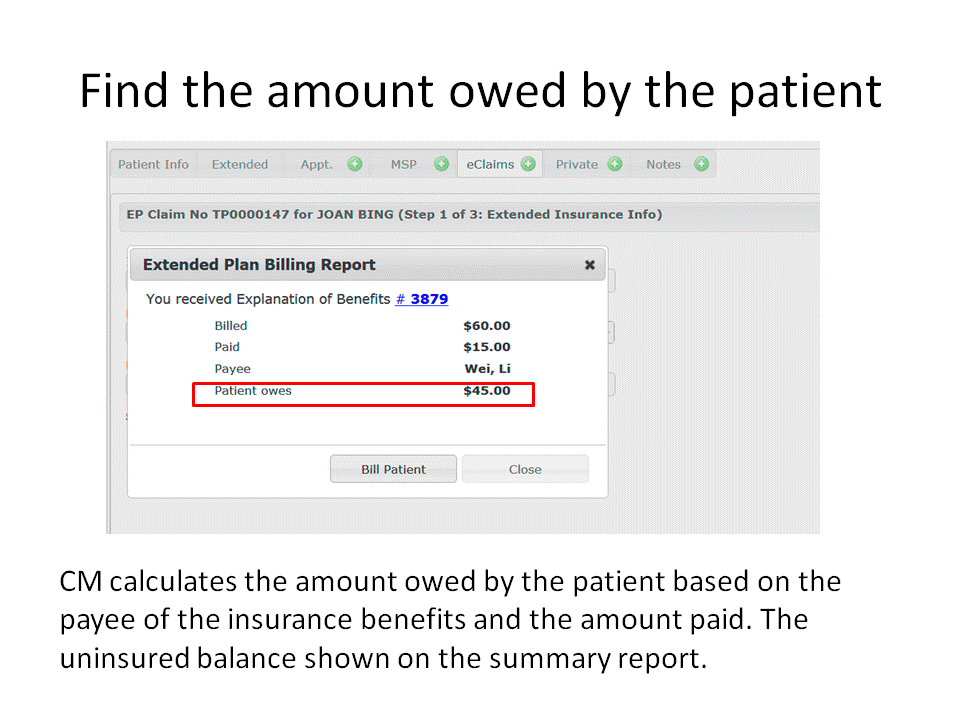Close the Extended Plan Billing Report dialog
The height and width of the screenshot is (720, 960).
(x=590, y=265)
